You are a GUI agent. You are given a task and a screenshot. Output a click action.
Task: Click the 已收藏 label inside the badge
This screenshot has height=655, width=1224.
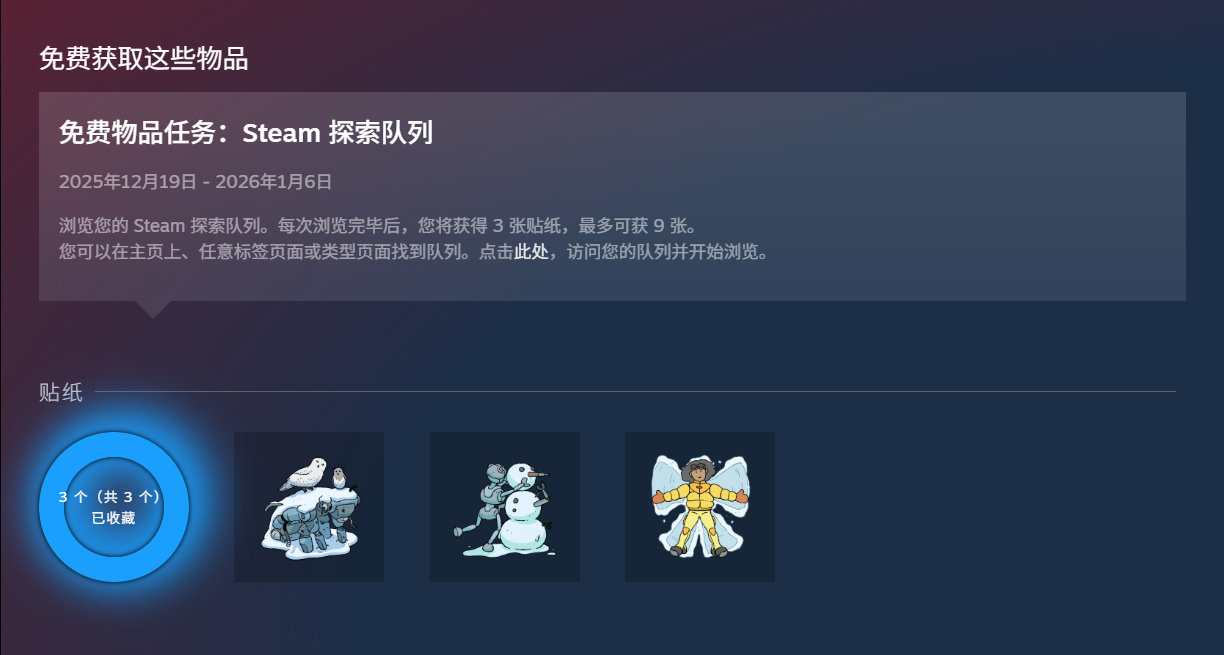click(113, 518)
